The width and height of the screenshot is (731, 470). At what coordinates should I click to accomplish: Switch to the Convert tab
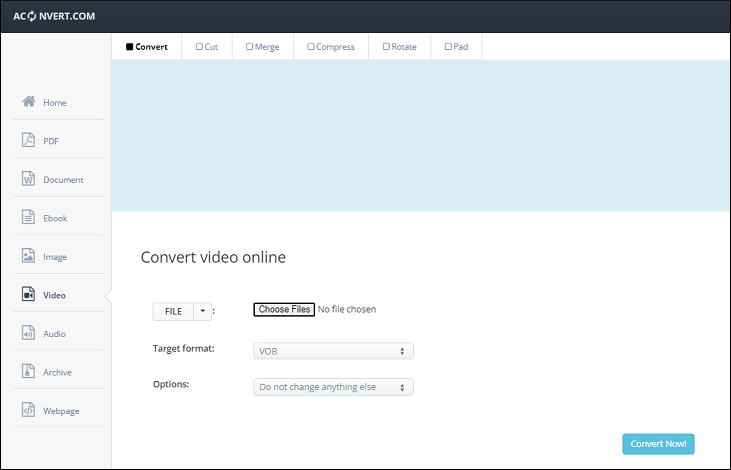(x=146, y=47)
